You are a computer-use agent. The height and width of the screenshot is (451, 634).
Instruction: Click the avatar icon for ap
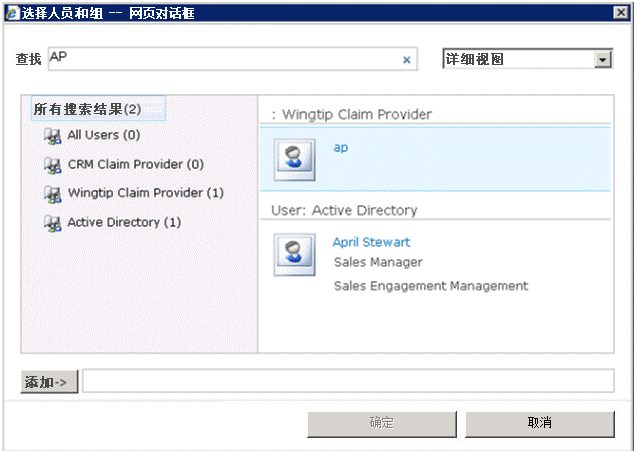294,159
